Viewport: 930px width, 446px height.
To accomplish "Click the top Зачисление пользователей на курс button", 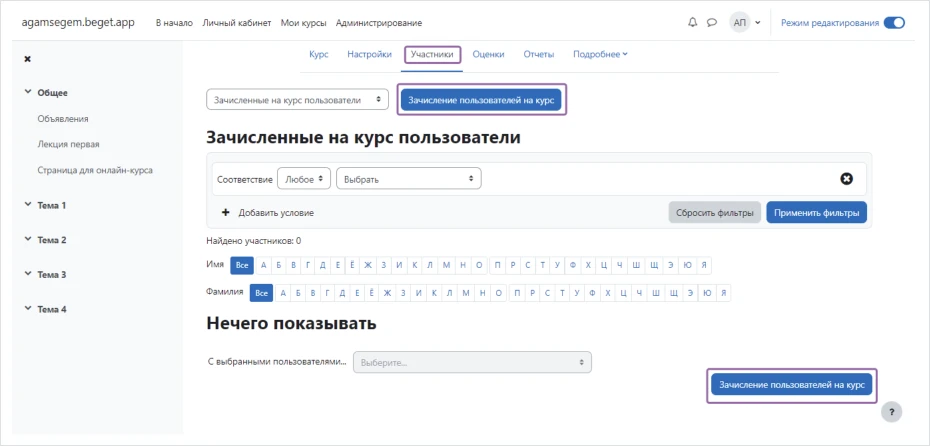I will [481, 100].
